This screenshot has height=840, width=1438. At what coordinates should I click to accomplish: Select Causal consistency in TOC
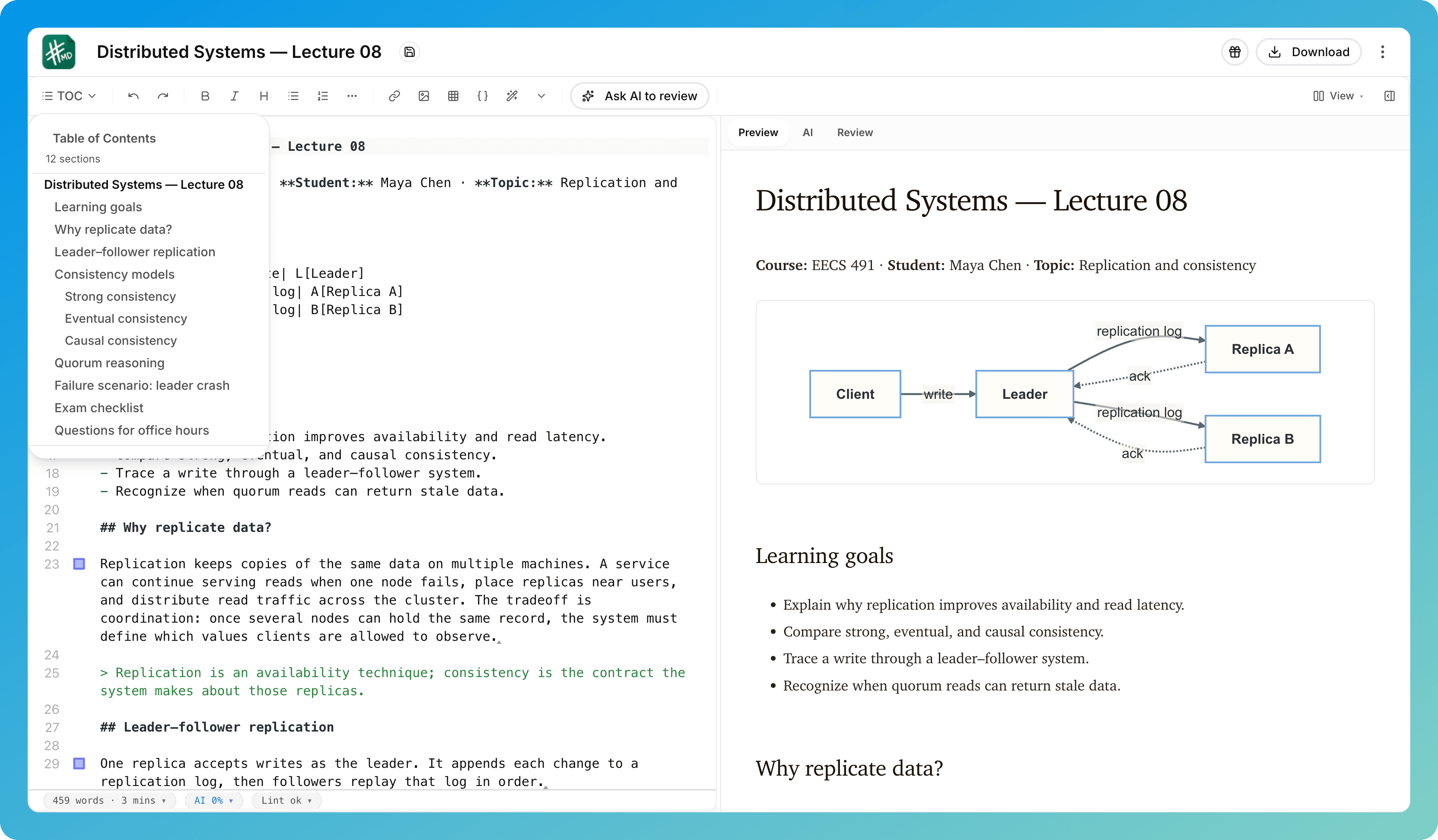coord(121,340)
